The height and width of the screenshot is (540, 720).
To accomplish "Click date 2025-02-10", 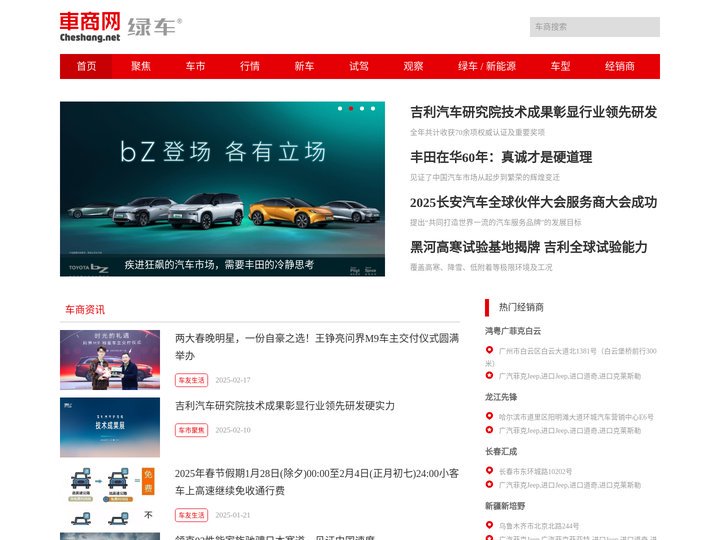I will point(233,430).
